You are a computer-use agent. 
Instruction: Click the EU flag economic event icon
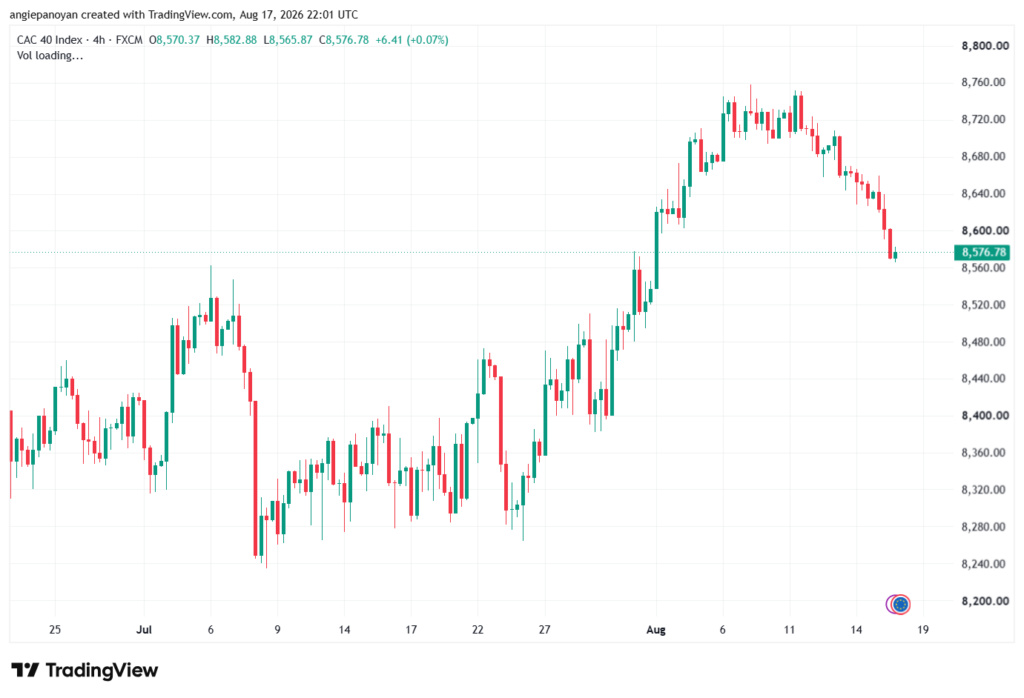pos(901,605)
